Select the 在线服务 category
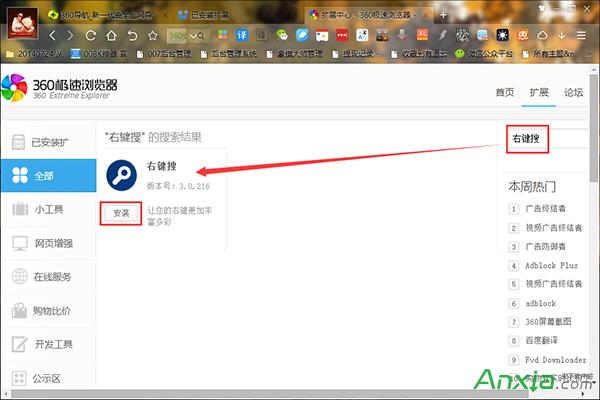 (49, 277)
